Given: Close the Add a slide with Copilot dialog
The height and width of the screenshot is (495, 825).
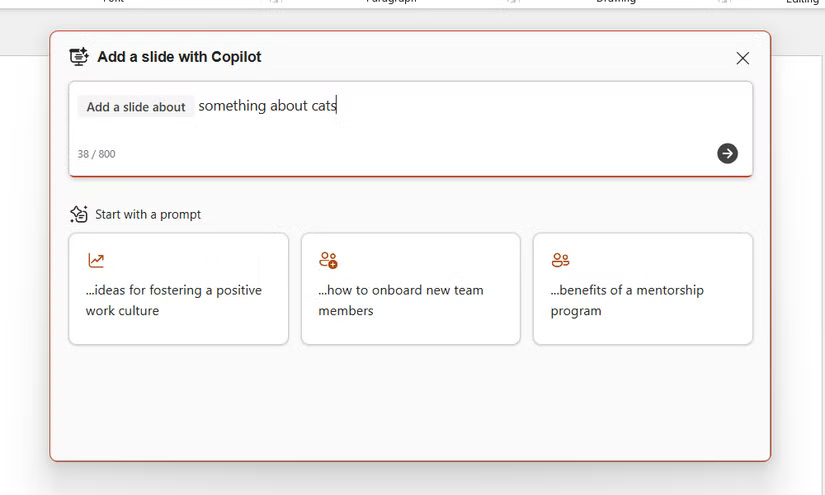Looking at the screenshot, I should click(x=742, y=58).
